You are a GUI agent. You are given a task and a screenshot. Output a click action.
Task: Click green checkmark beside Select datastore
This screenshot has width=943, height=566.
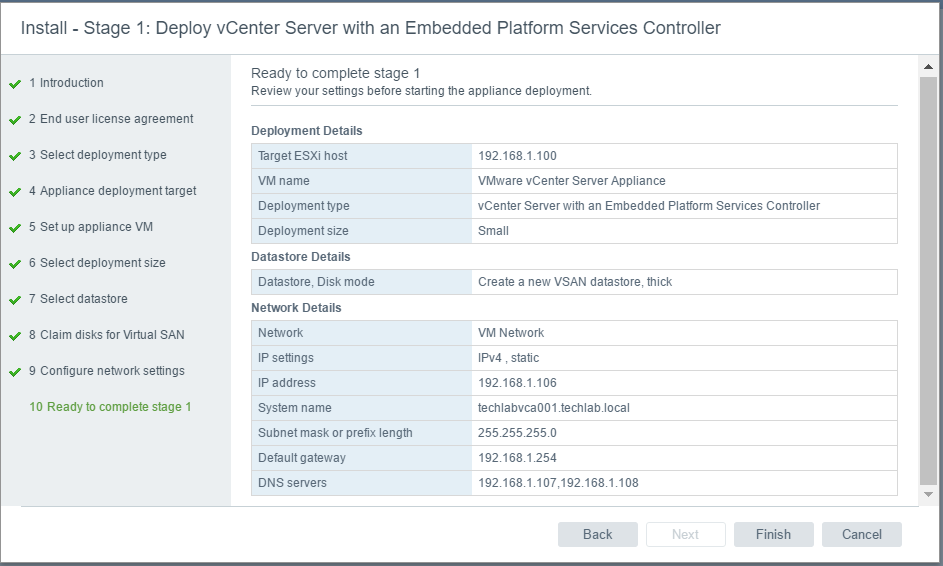(15, 300)
